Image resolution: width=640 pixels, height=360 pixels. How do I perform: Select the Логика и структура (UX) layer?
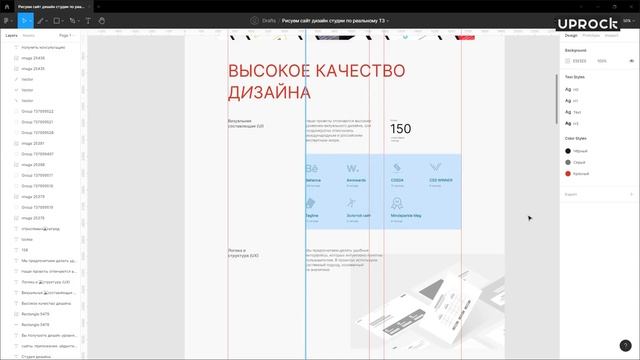(x=45, y=282)
